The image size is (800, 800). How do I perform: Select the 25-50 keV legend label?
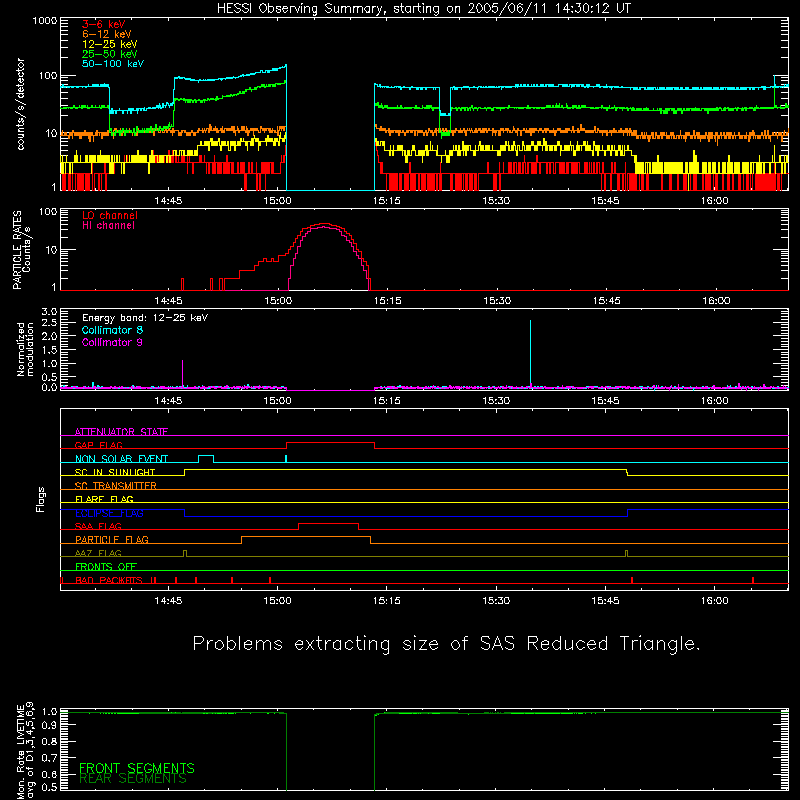[110, 54]
